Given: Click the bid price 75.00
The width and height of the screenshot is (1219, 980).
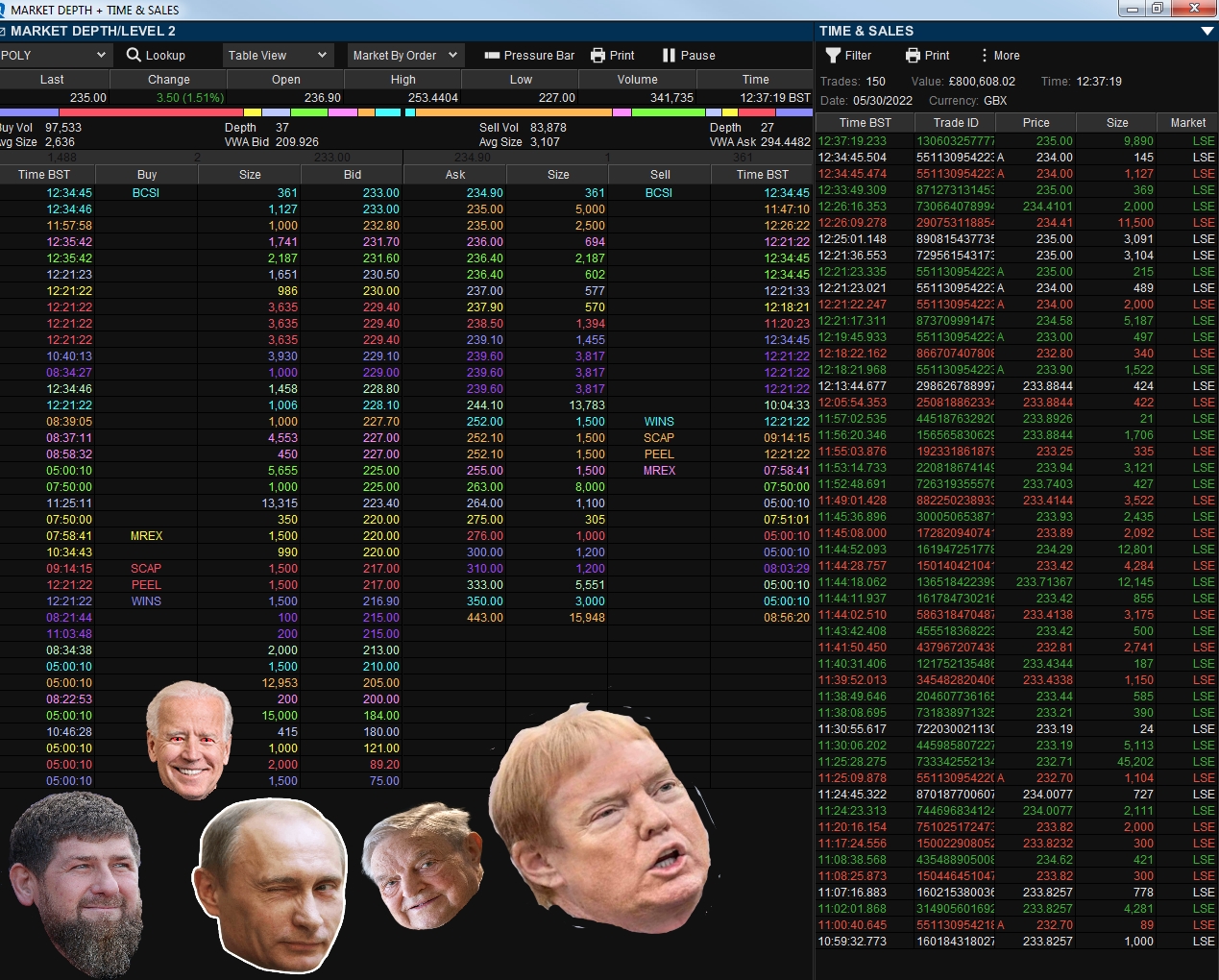Looking at the screenshot, I should 384,781.
